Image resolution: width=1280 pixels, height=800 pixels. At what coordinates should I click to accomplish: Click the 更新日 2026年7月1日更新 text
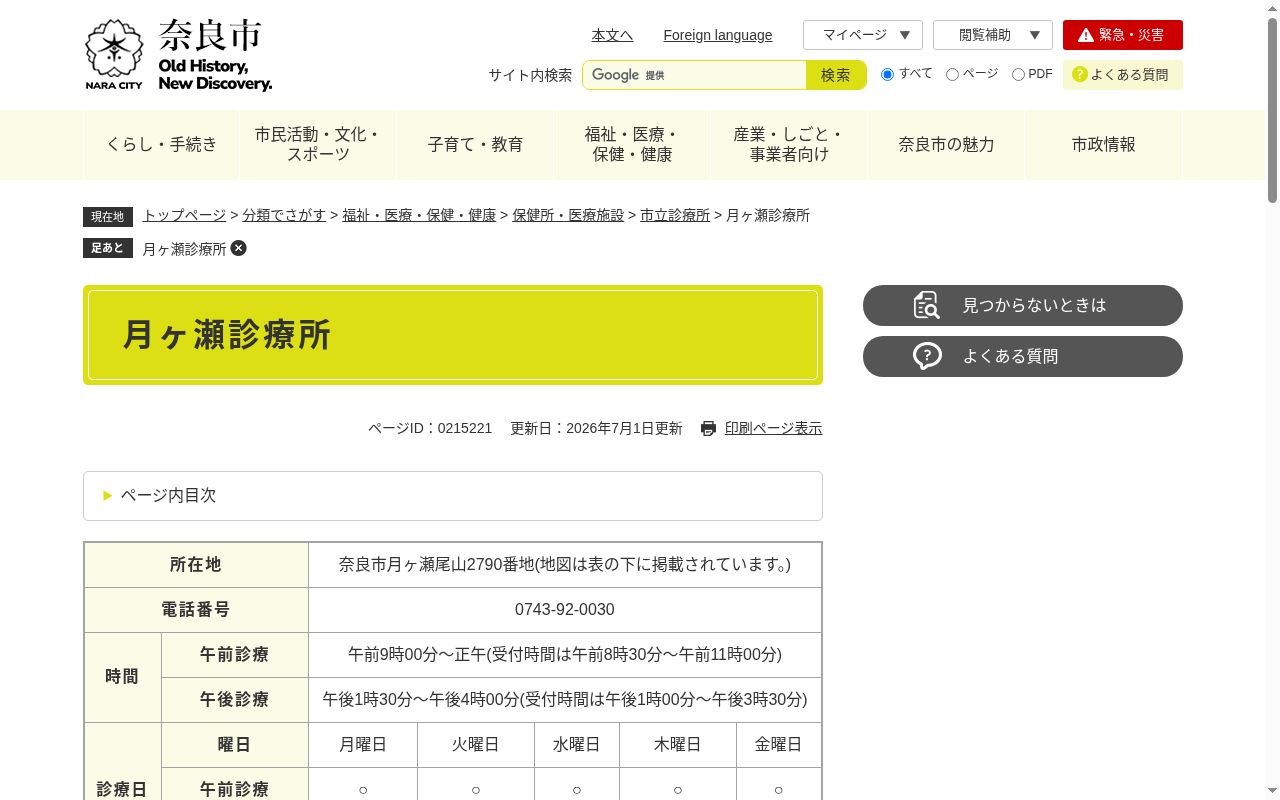[x=596, y=428]
